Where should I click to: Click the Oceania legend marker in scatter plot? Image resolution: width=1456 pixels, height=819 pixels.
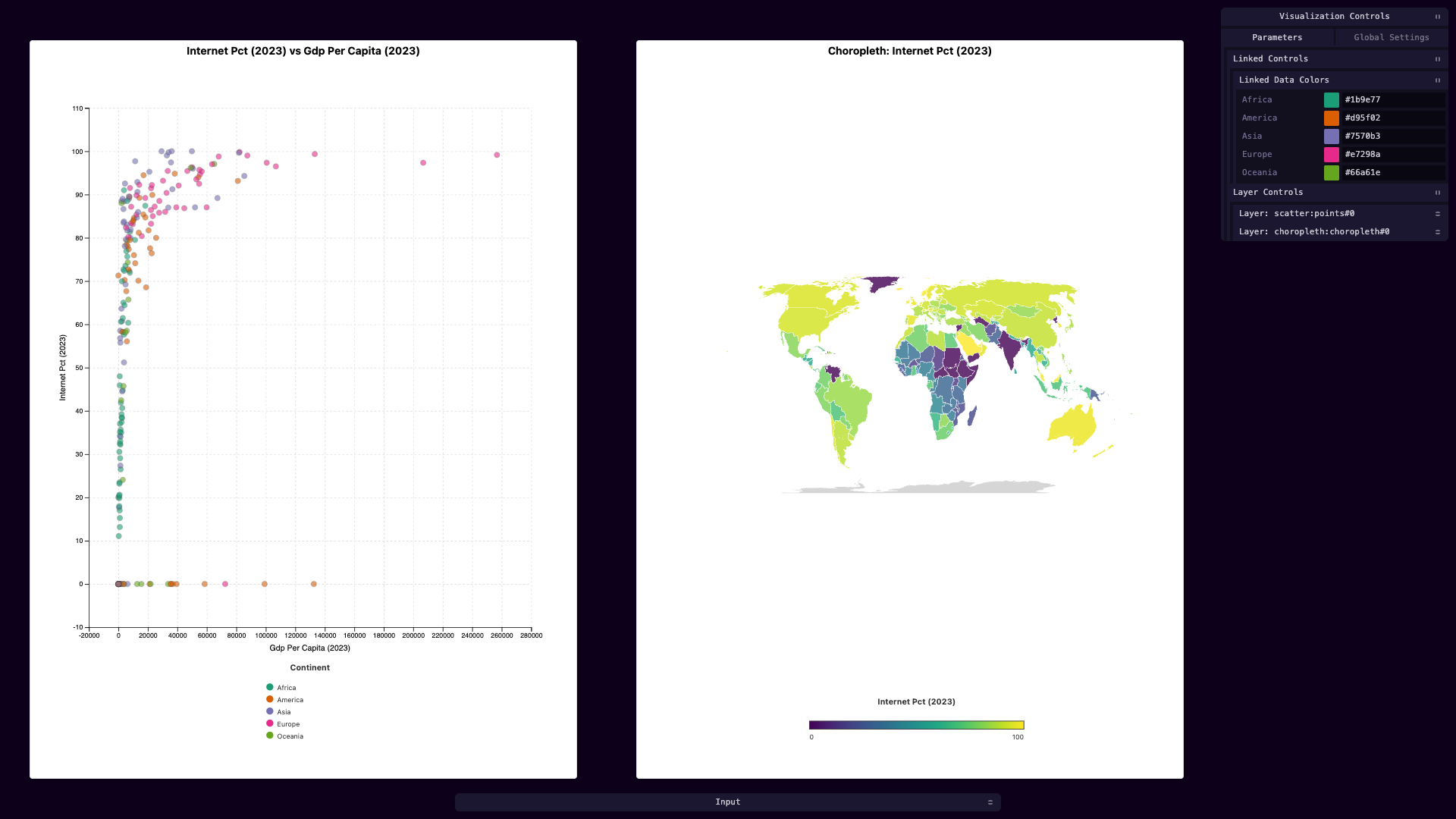[269, 736]
